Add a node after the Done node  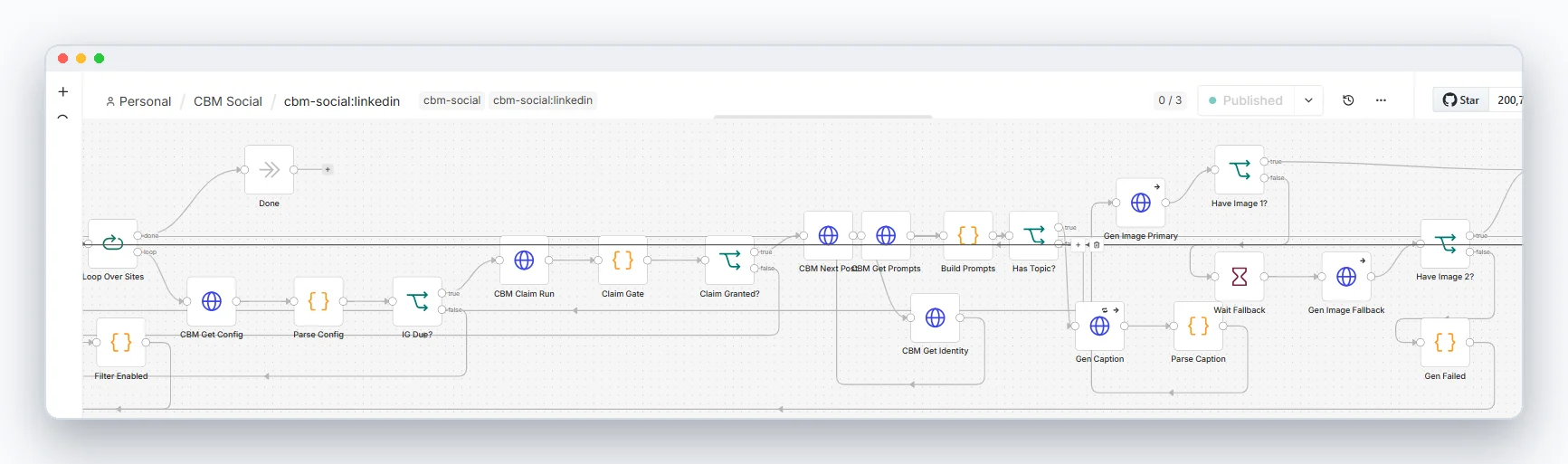[328, 169]
